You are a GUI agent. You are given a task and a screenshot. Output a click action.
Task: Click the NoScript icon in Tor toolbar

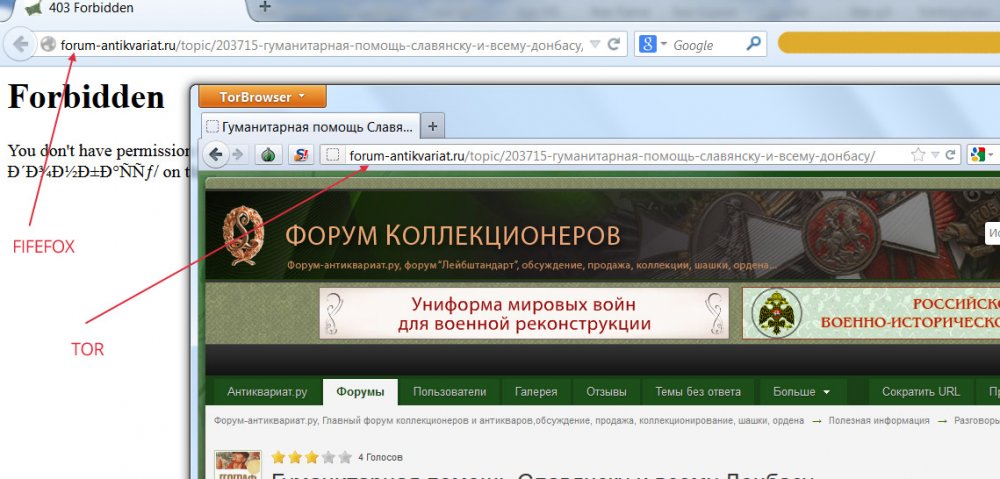300,155
